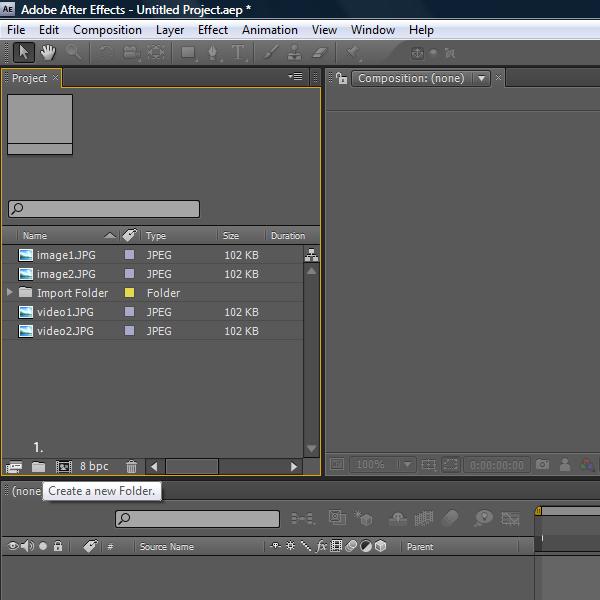
Task: Open the Animation menu
Action: point(270,30)
